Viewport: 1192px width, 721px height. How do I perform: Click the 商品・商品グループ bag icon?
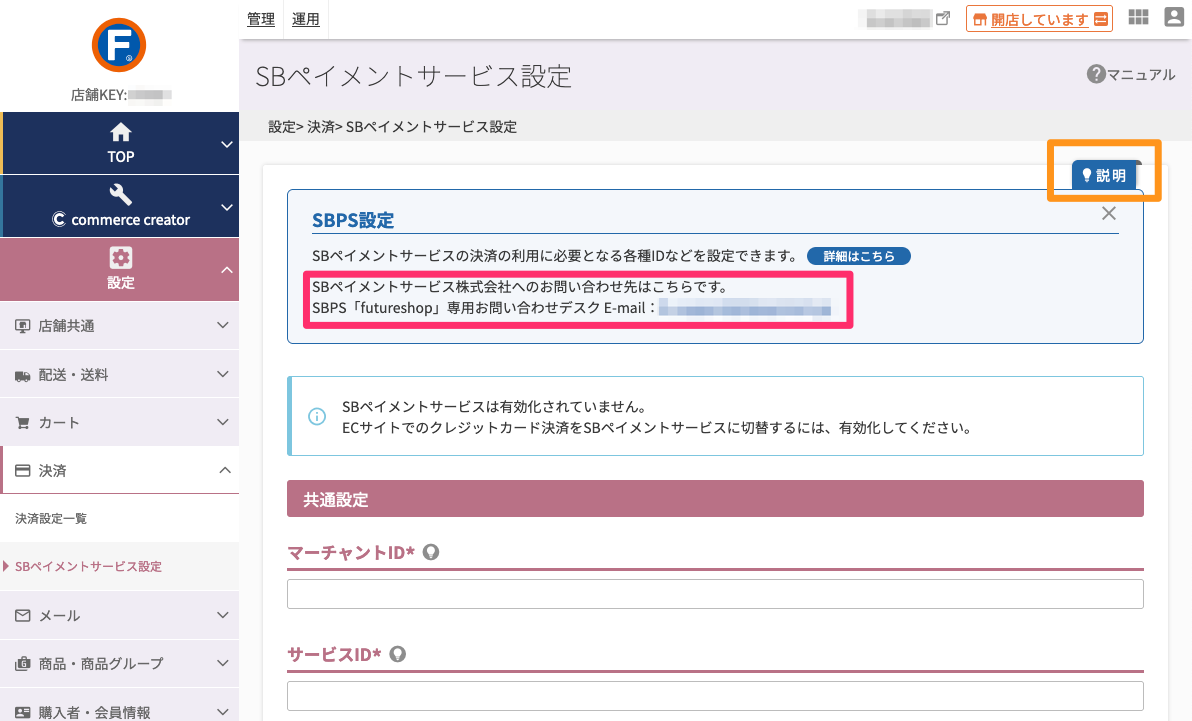coord(23,664)
